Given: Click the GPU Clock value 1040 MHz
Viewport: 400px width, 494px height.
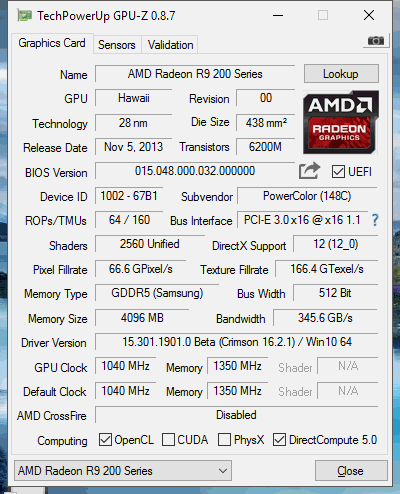Looking at the screenshot, I should coord(125,366).
